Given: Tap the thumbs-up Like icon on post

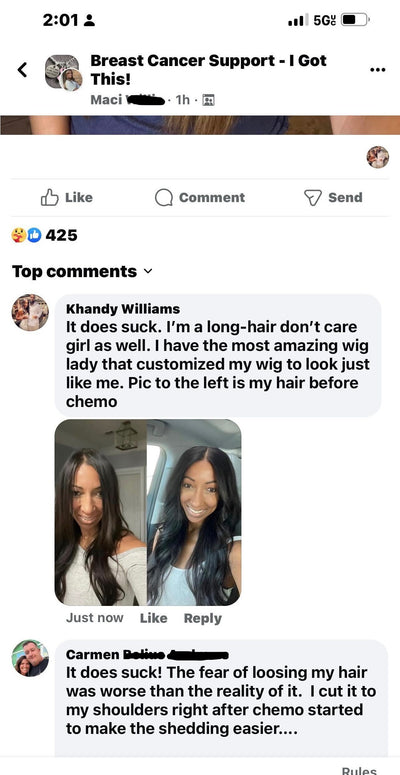Looking at the screenshot, I should [x=49, y=198].
